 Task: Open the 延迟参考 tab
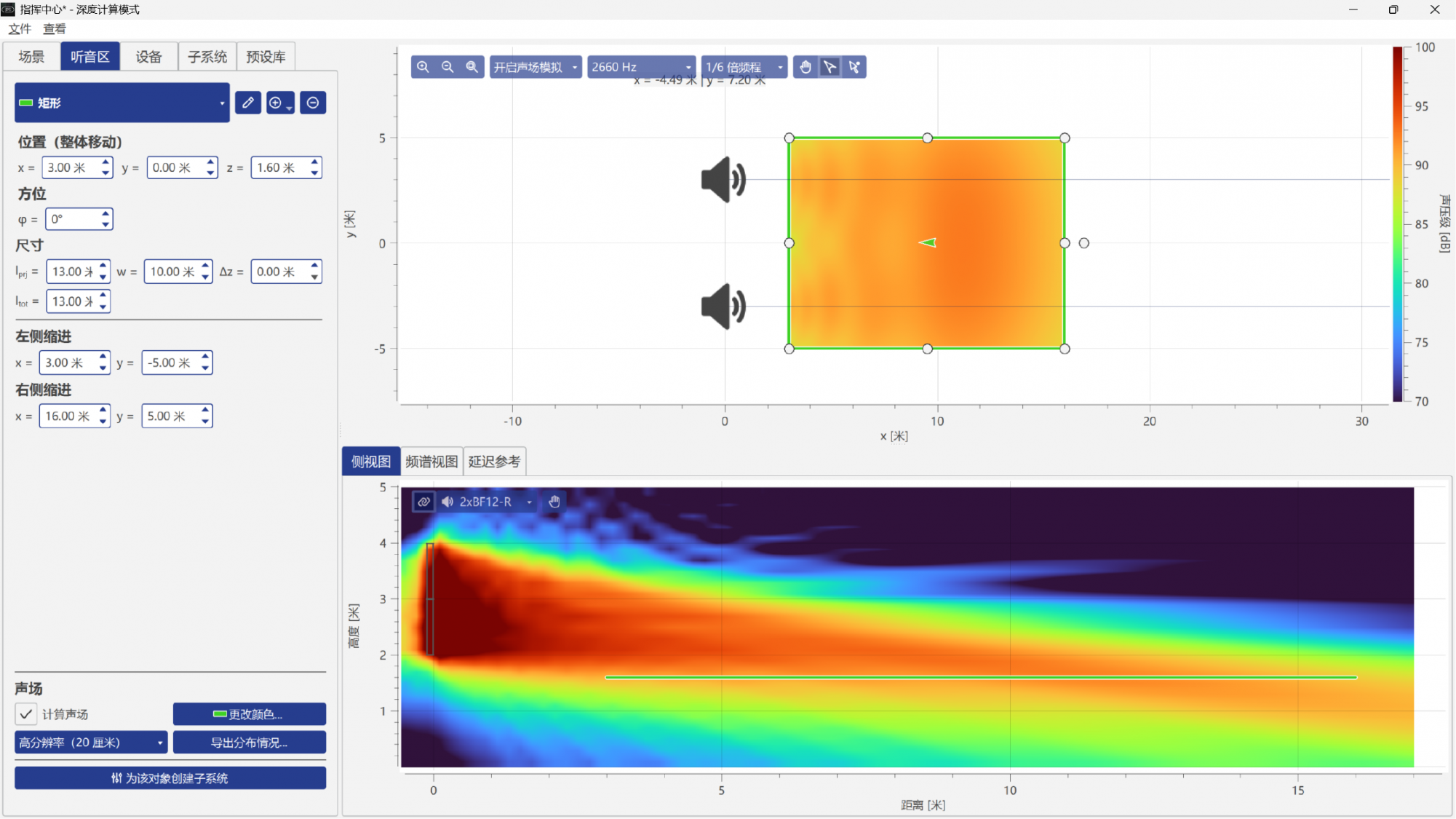coord(494,462)
